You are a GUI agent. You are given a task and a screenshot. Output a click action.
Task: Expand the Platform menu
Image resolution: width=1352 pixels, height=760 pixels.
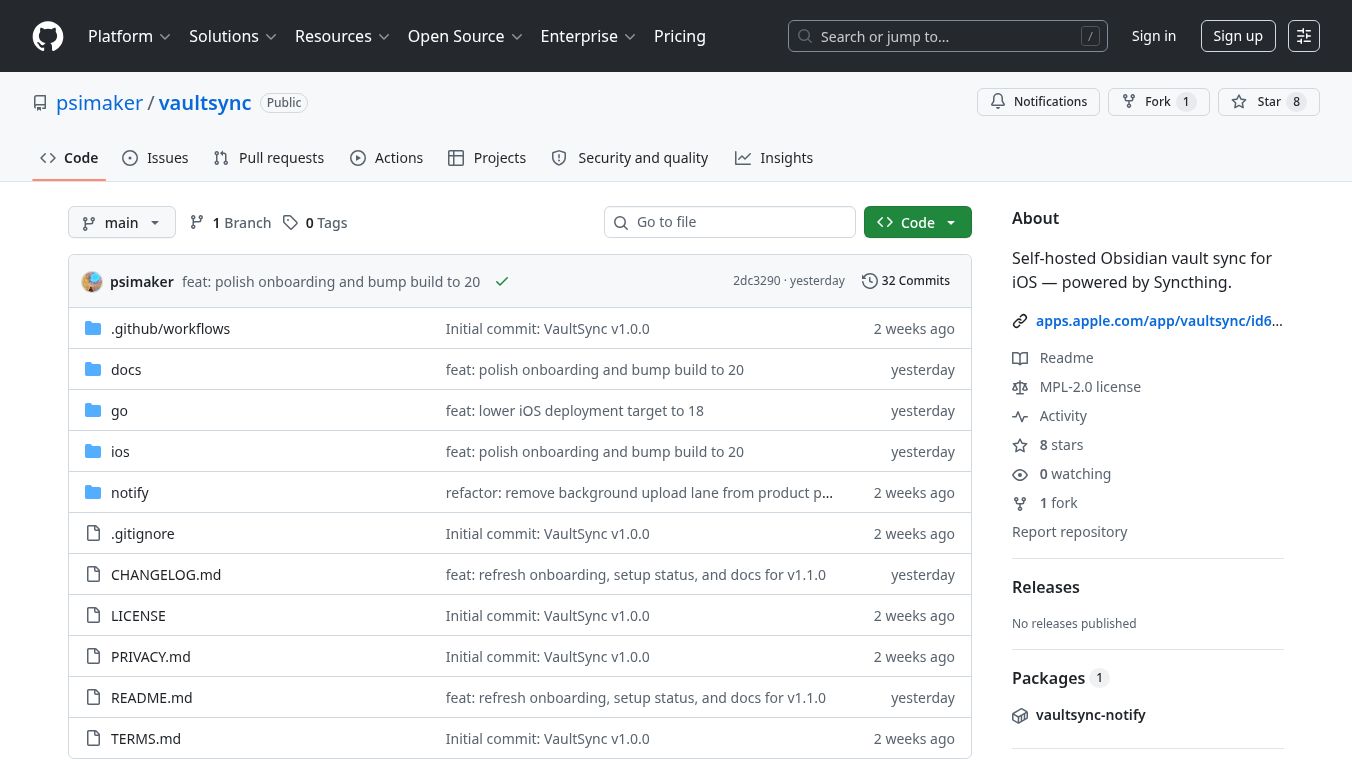[129, 36]
